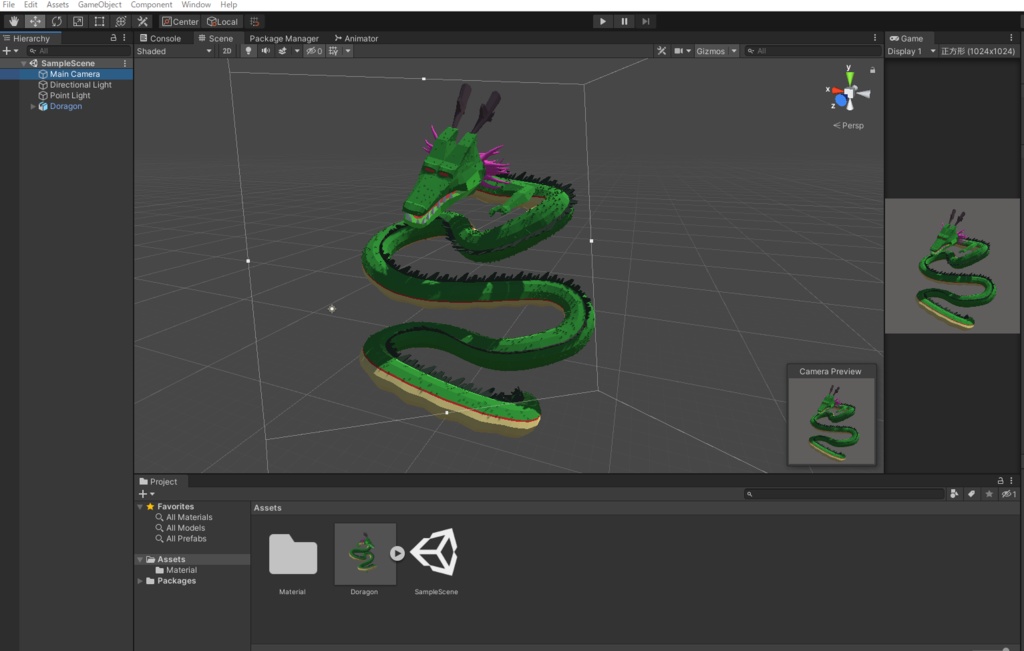Open the Shaded draw mode dropdown

174,51
